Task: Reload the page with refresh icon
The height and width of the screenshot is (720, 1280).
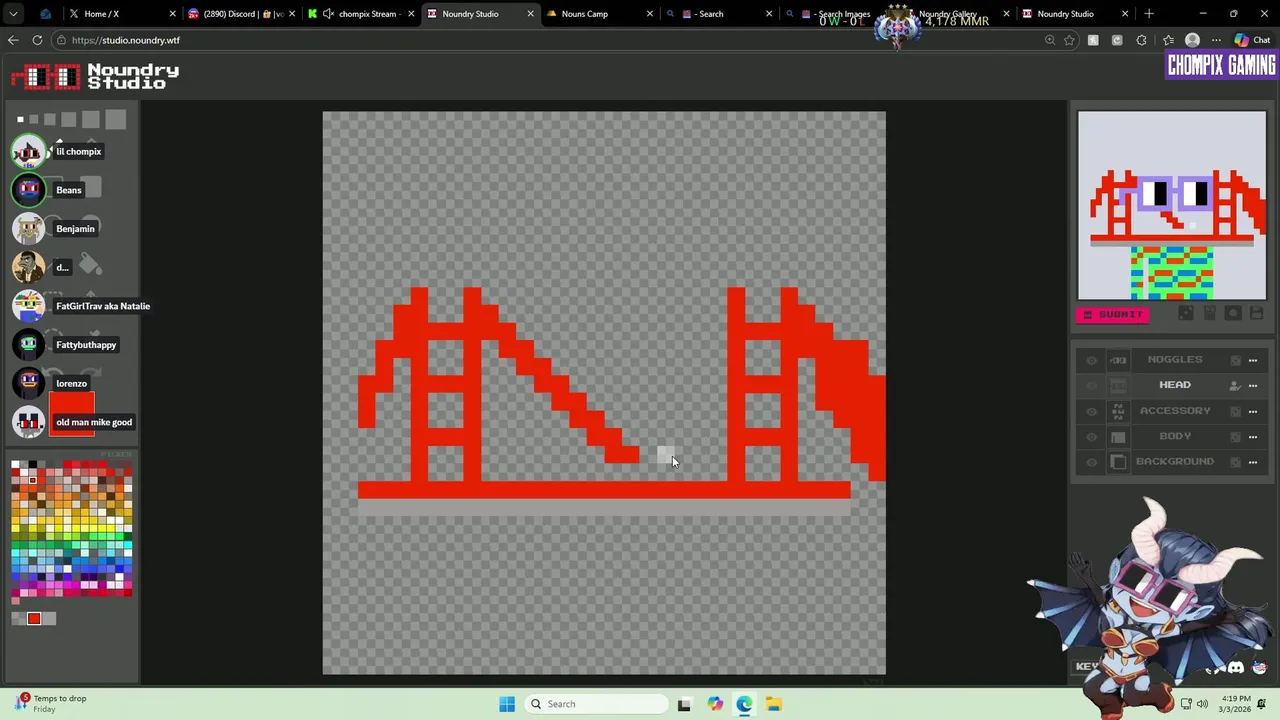Action: [37, 40]
